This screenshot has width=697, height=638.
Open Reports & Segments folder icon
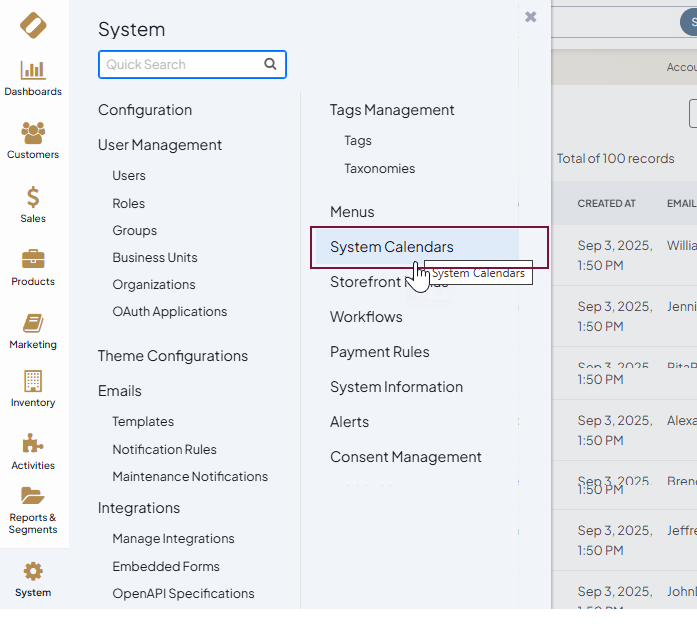tap(33, 496)
